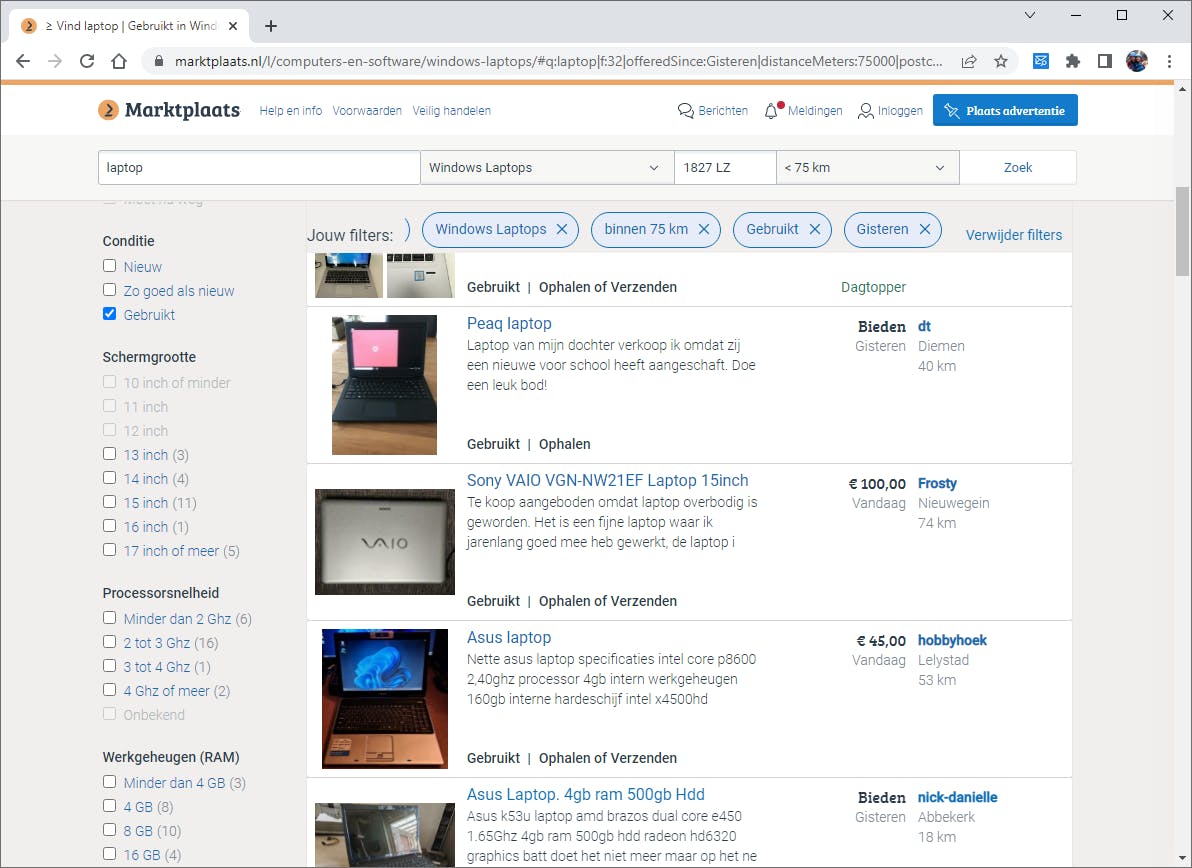Open the Asus laptop listing title
The width and height of the screenshot is (1192, 868).
[509, 638]
